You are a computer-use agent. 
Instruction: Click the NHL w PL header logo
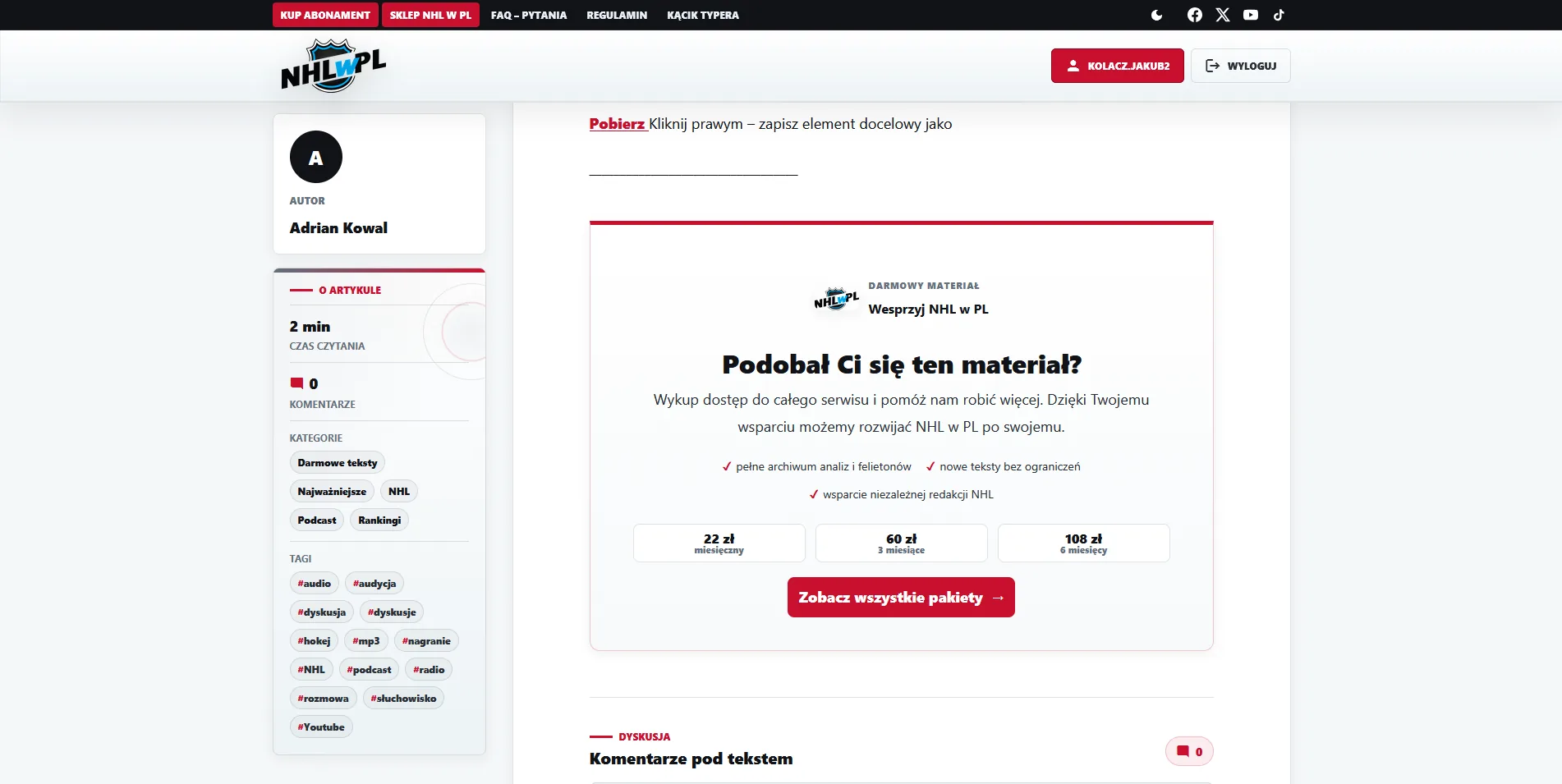pos(333,66)
